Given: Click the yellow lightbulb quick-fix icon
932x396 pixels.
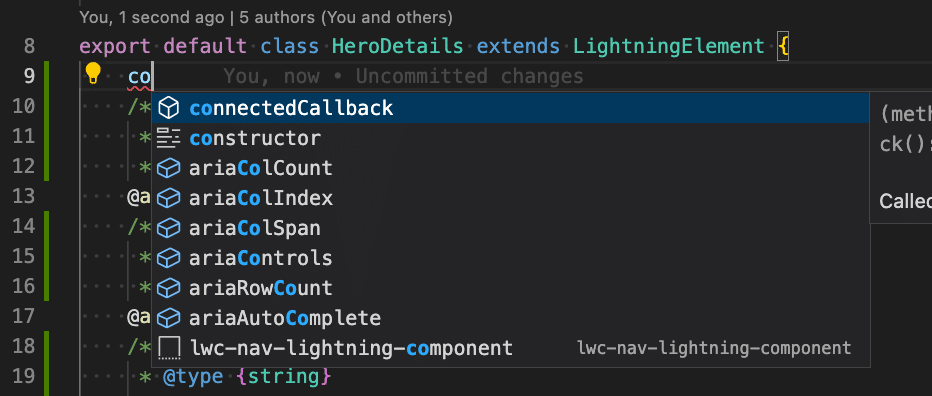Looking at the screenshot, I should point(93,74).
